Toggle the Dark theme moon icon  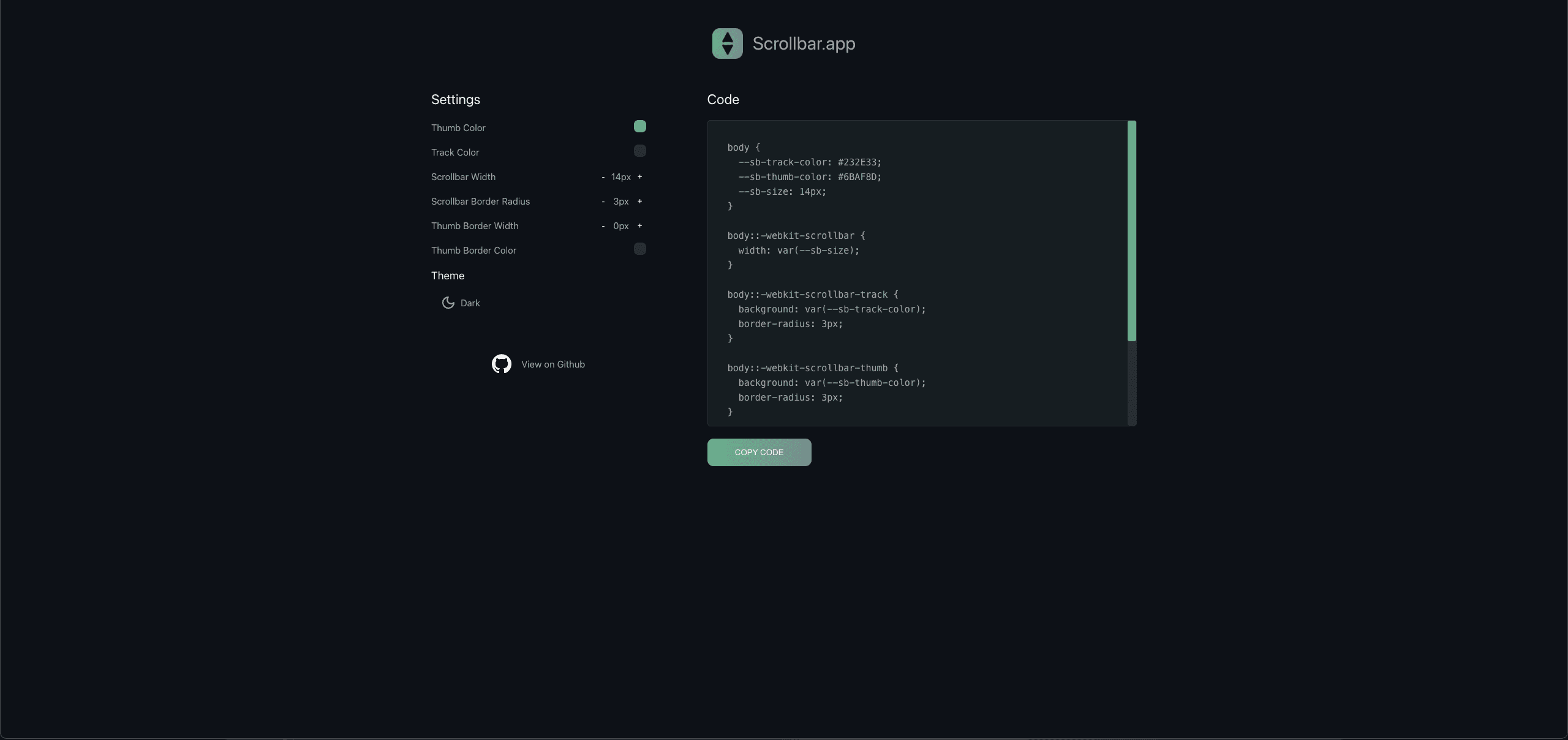click(x=448, y=303)
